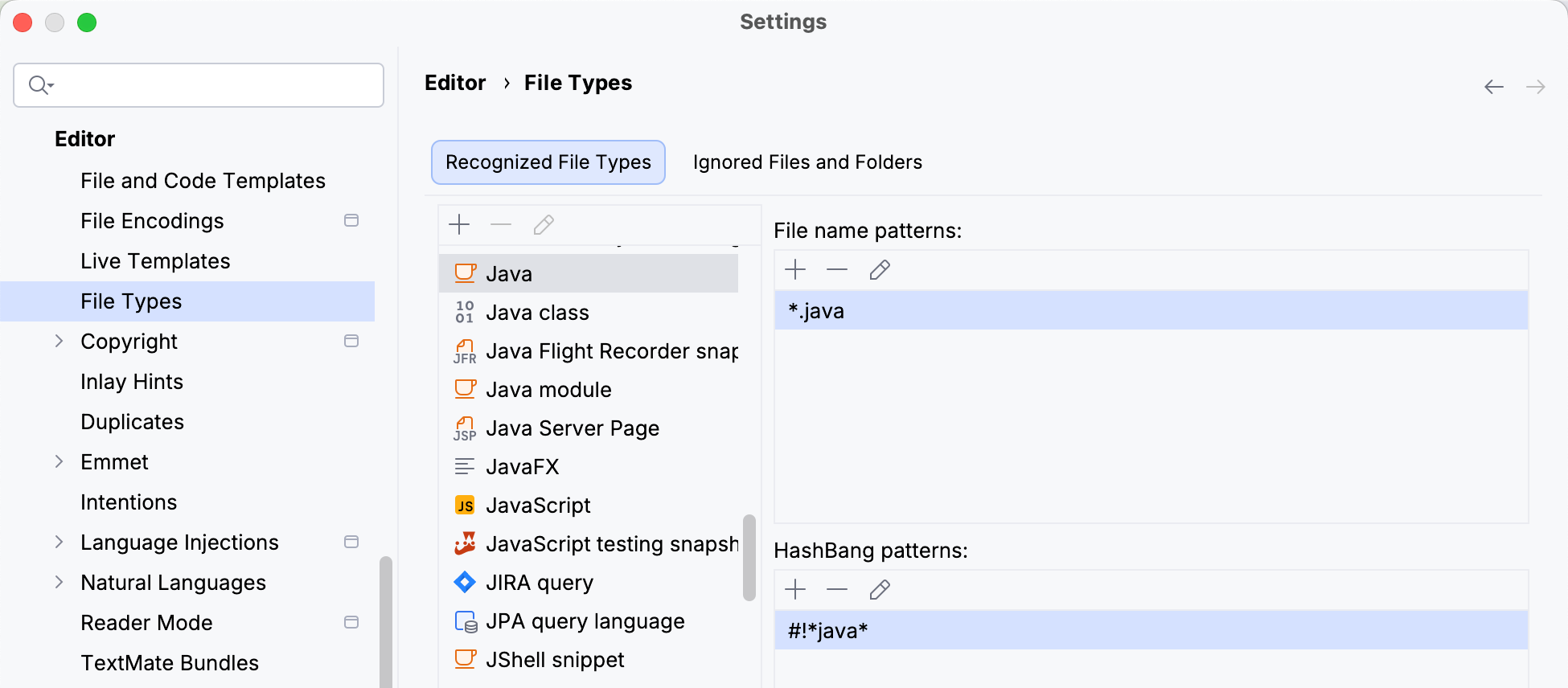
Task: Select JIRA query file type
Action: pyautogui.click(x=589, y=582)
